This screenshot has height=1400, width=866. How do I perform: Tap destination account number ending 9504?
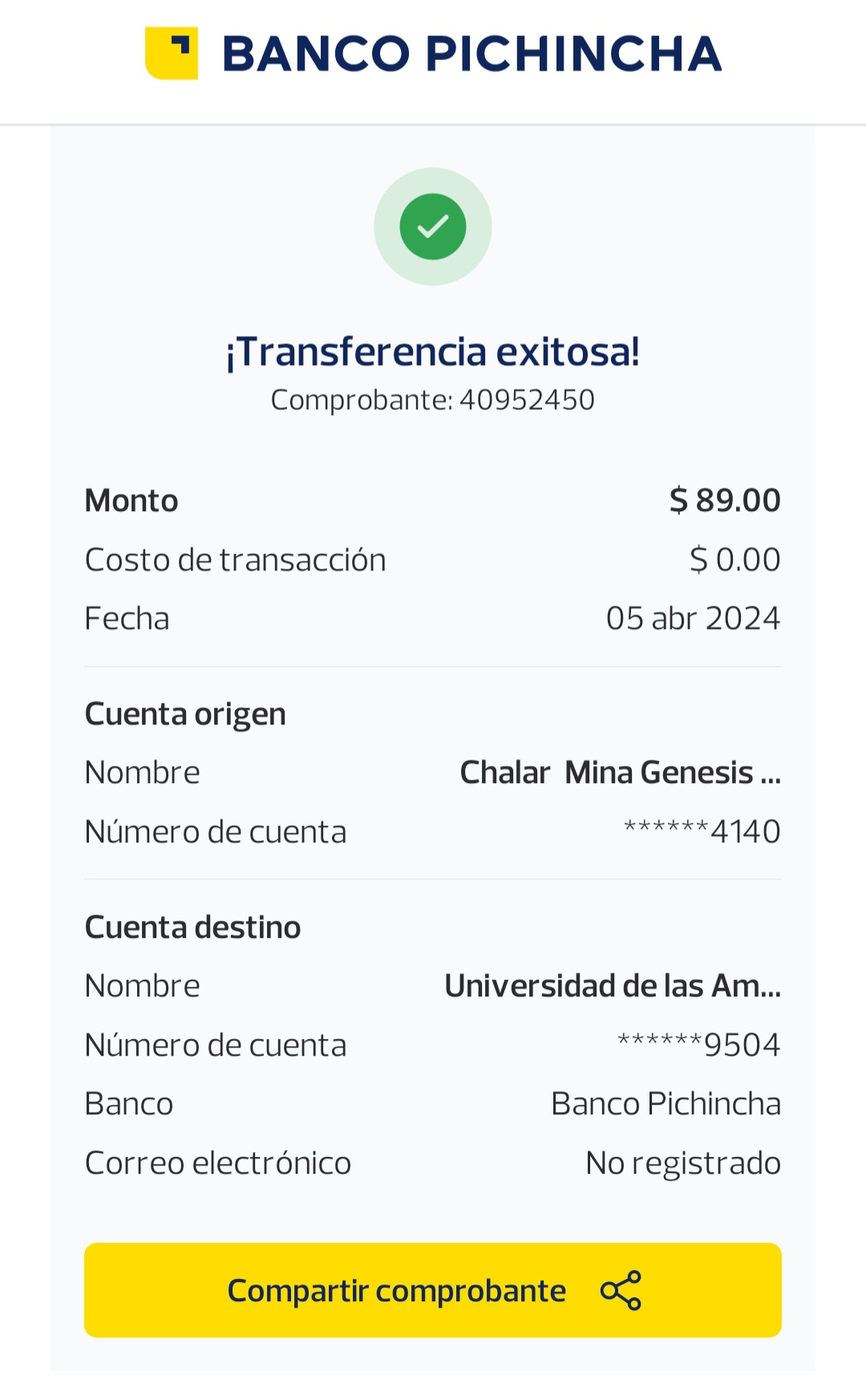(698, 1045)
